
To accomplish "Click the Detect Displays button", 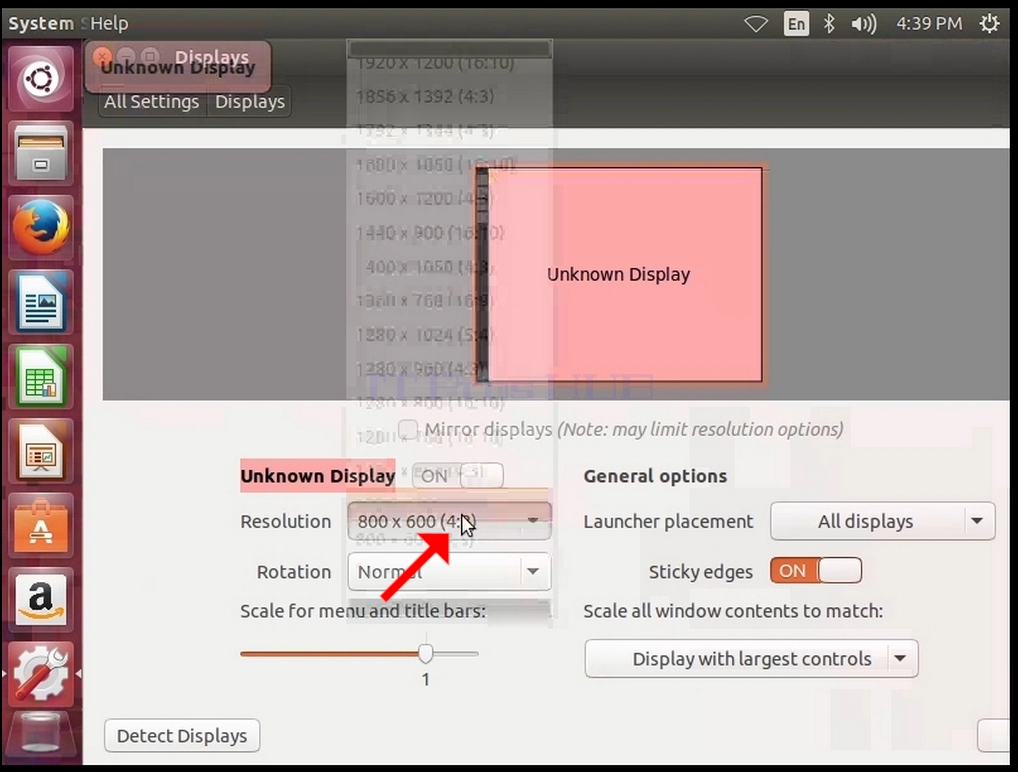I will tap(182, 736).
